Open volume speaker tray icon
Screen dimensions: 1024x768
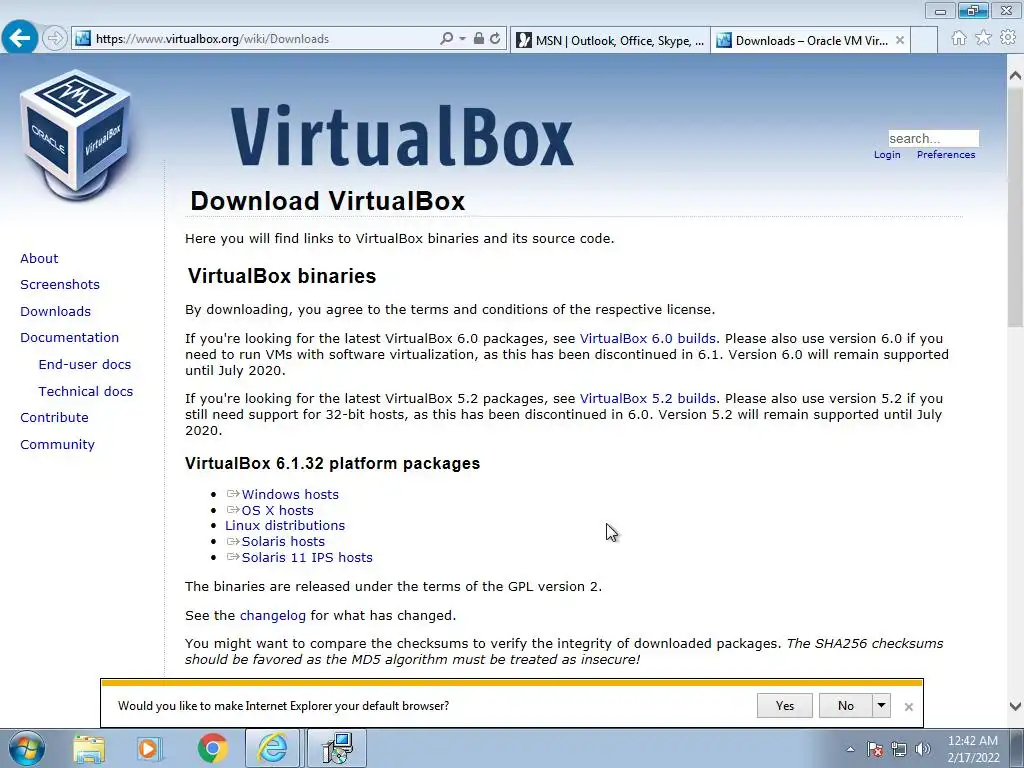(923, 749)
